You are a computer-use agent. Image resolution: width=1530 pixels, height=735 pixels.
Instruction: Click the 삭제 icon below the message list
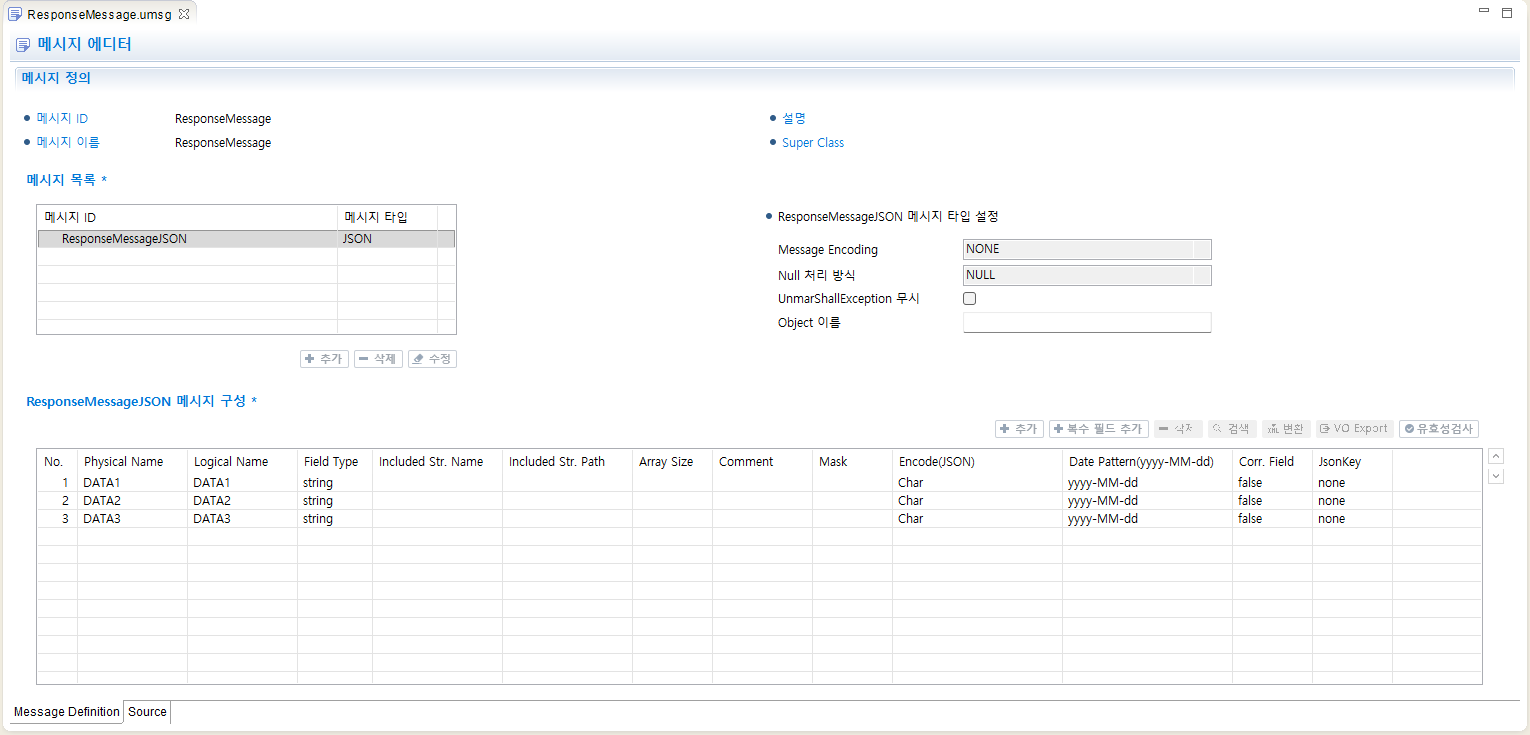(377, 358)
